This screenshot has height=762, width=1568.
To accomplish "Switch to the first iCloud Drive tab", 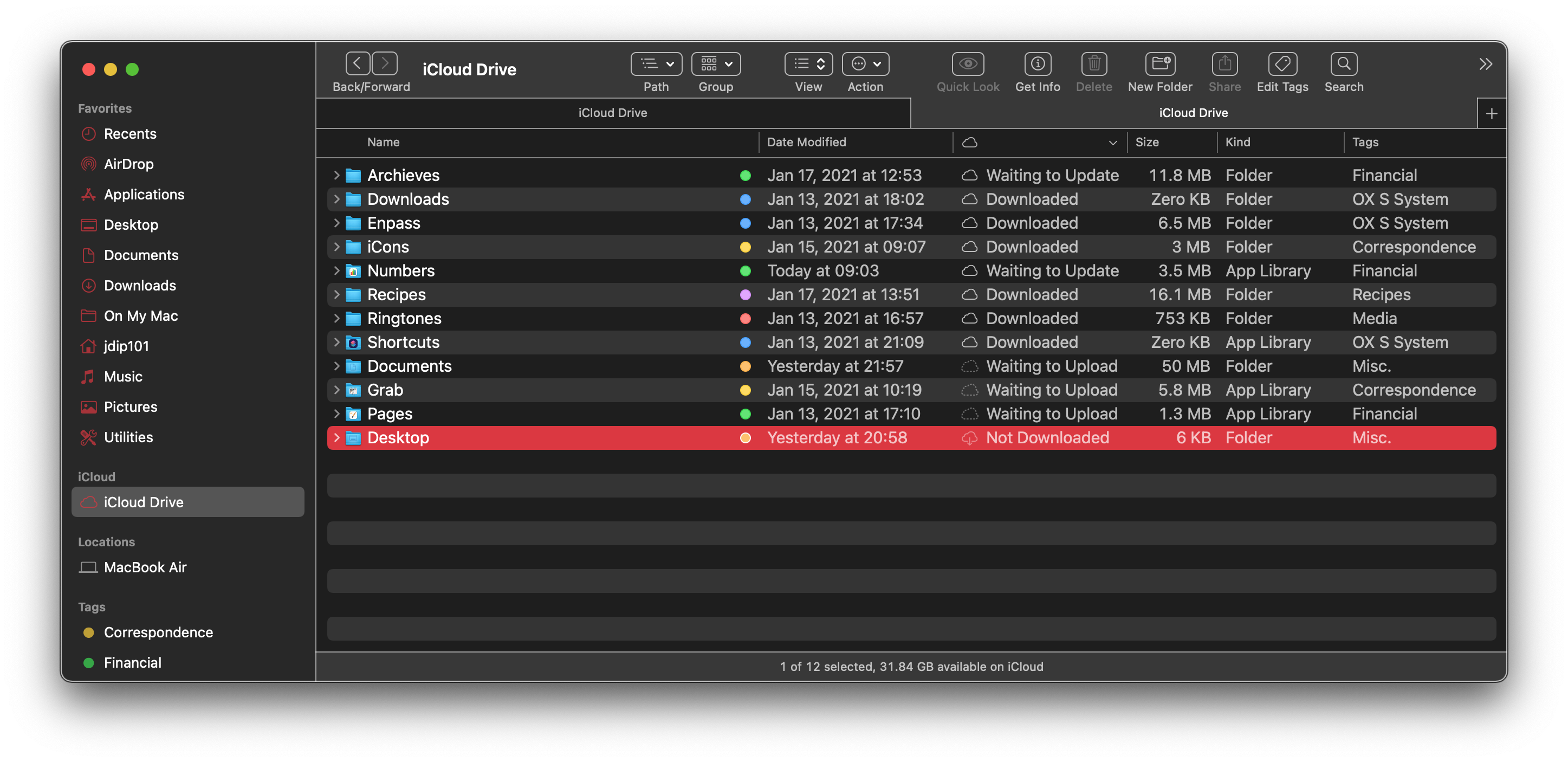I will 612,113.
